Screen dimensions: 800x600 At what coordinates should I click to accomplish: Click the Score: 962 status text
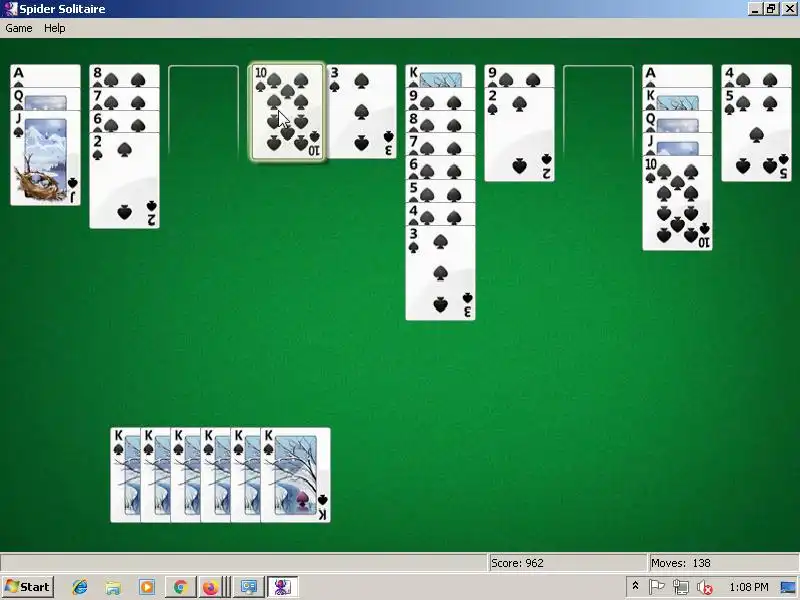(x=517, y=563)
